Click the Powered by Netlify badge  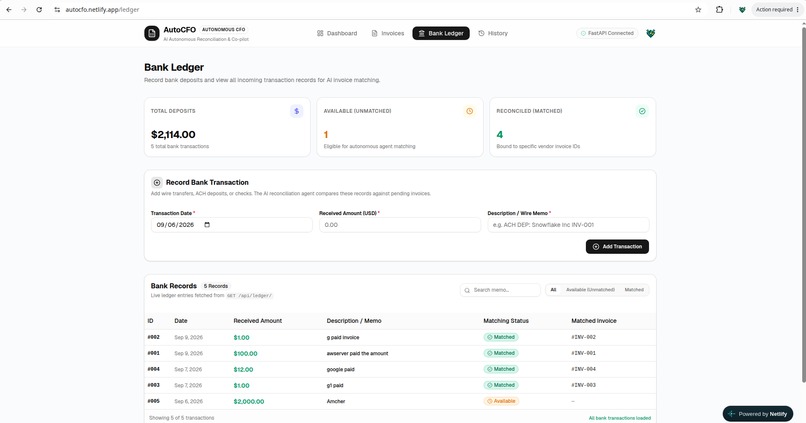(x=758, y=414)
